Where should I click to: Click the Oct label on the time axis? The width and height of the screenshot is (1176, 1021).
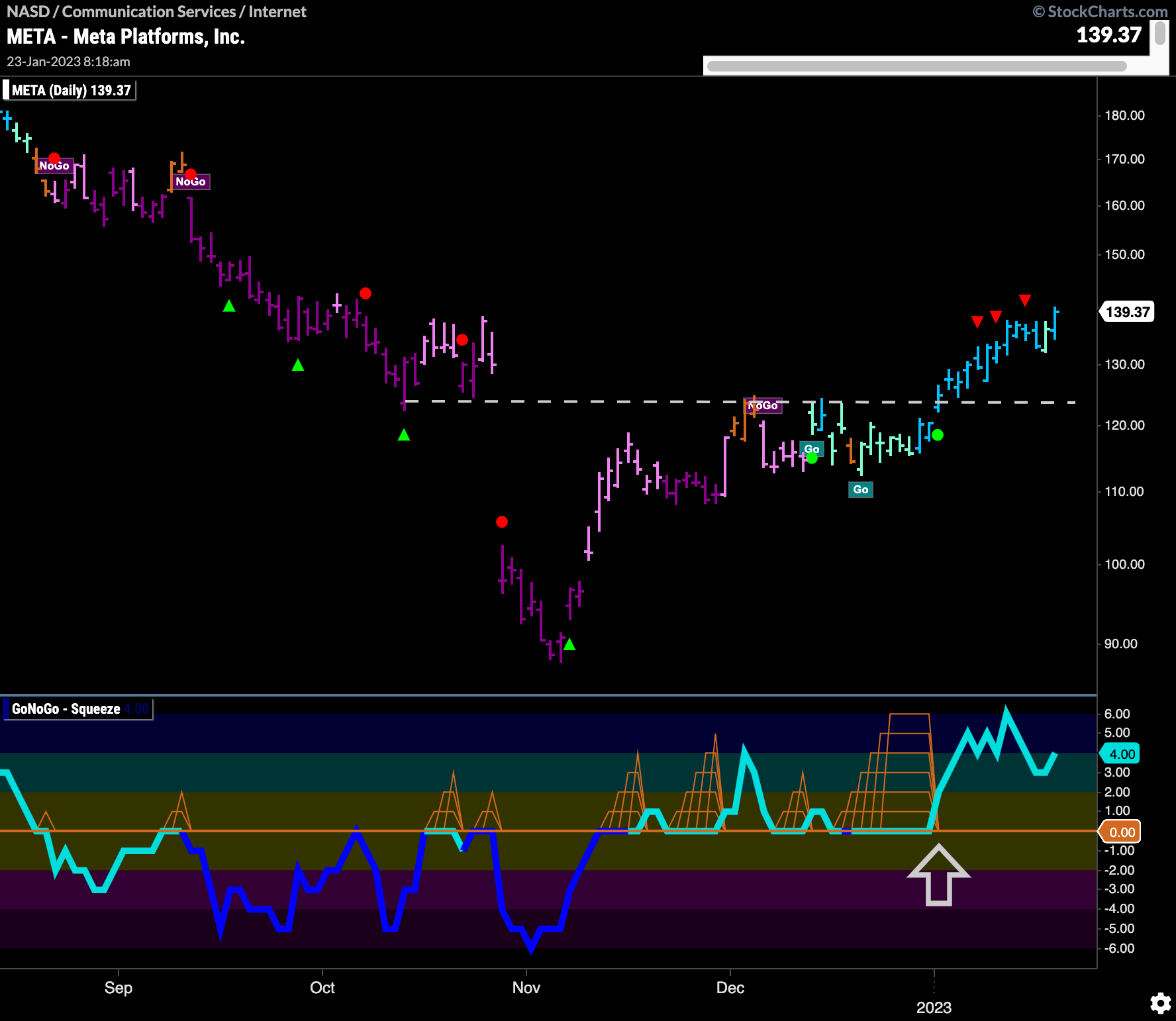point(322,988)
